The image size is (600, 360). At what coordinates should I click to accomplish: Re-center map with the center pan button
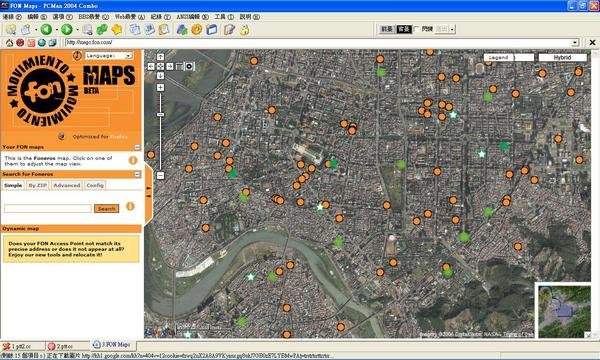[x=160, y=67]
